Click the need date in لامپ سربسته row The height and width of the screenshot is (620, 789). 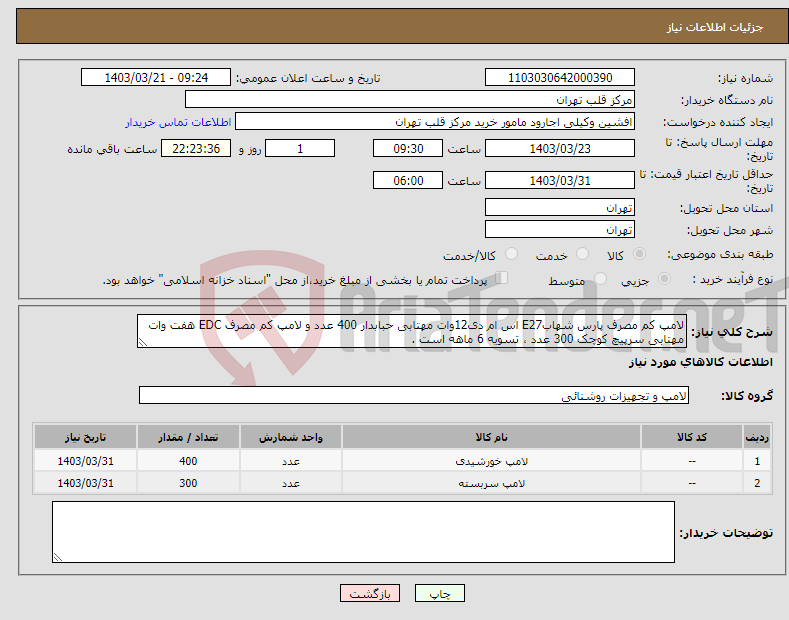pyautogui.click(x=86, y=483)
